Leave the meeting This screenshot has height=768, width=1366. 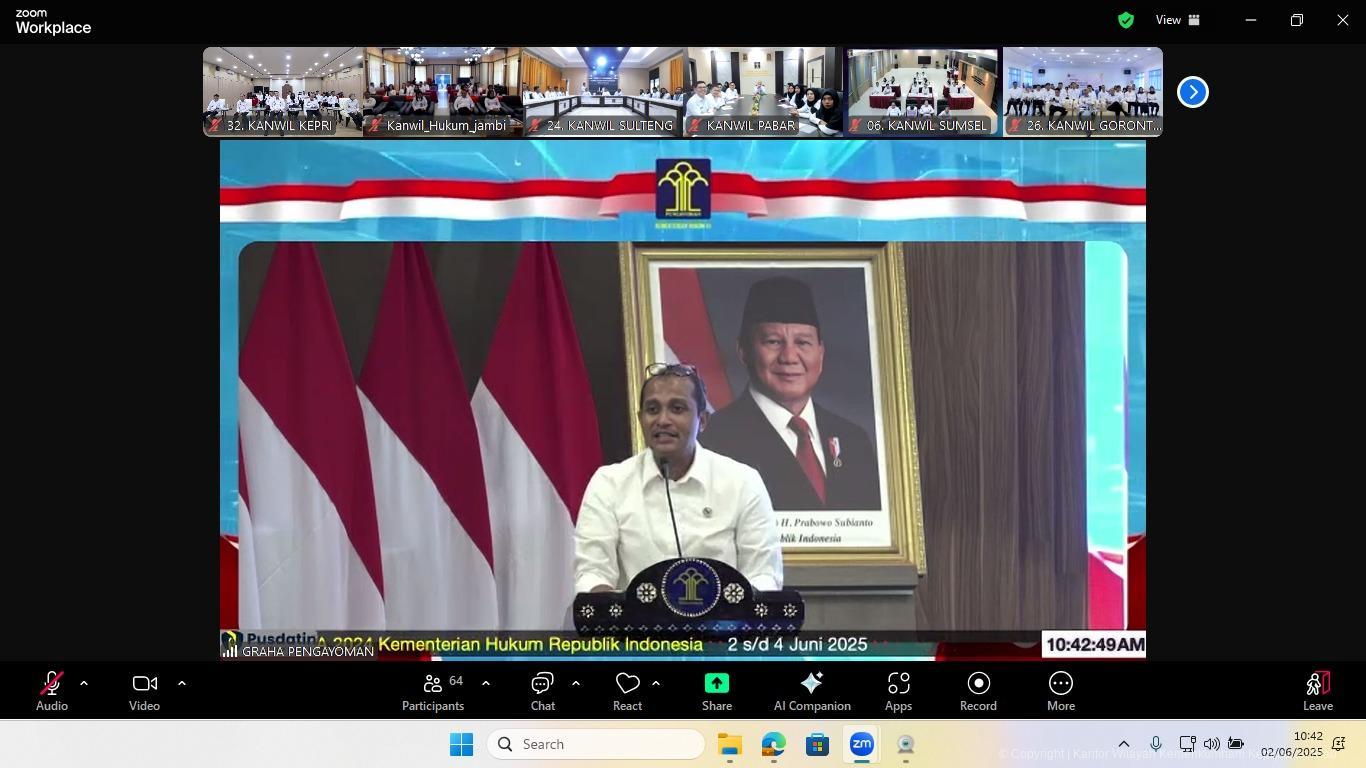[x=1317, y=690]
